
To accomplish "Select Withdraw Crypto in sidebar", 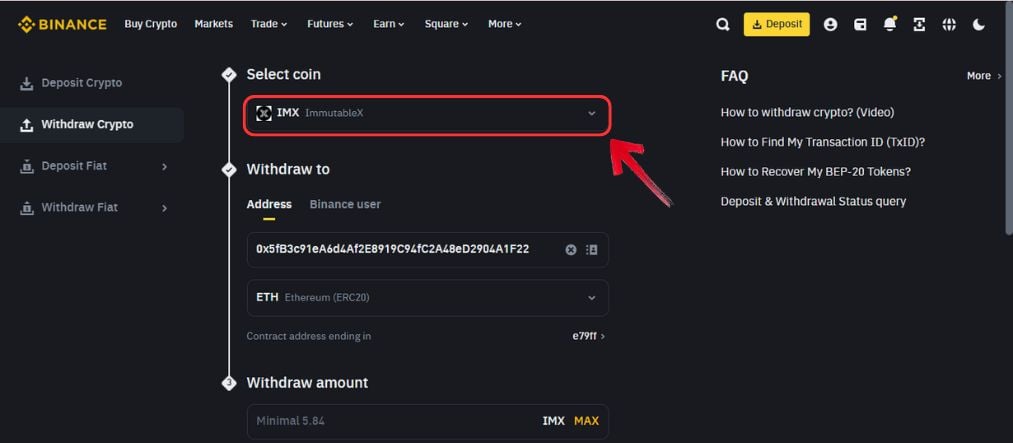I will pyautogui.click(x=92, y=125).
